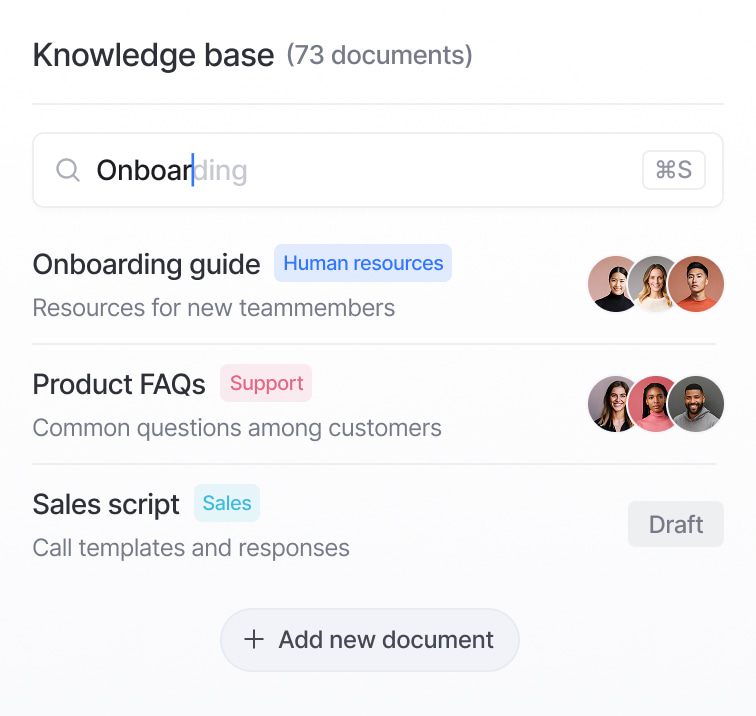Open the Sales script document
756x716 pixels.
pos(106,504)
